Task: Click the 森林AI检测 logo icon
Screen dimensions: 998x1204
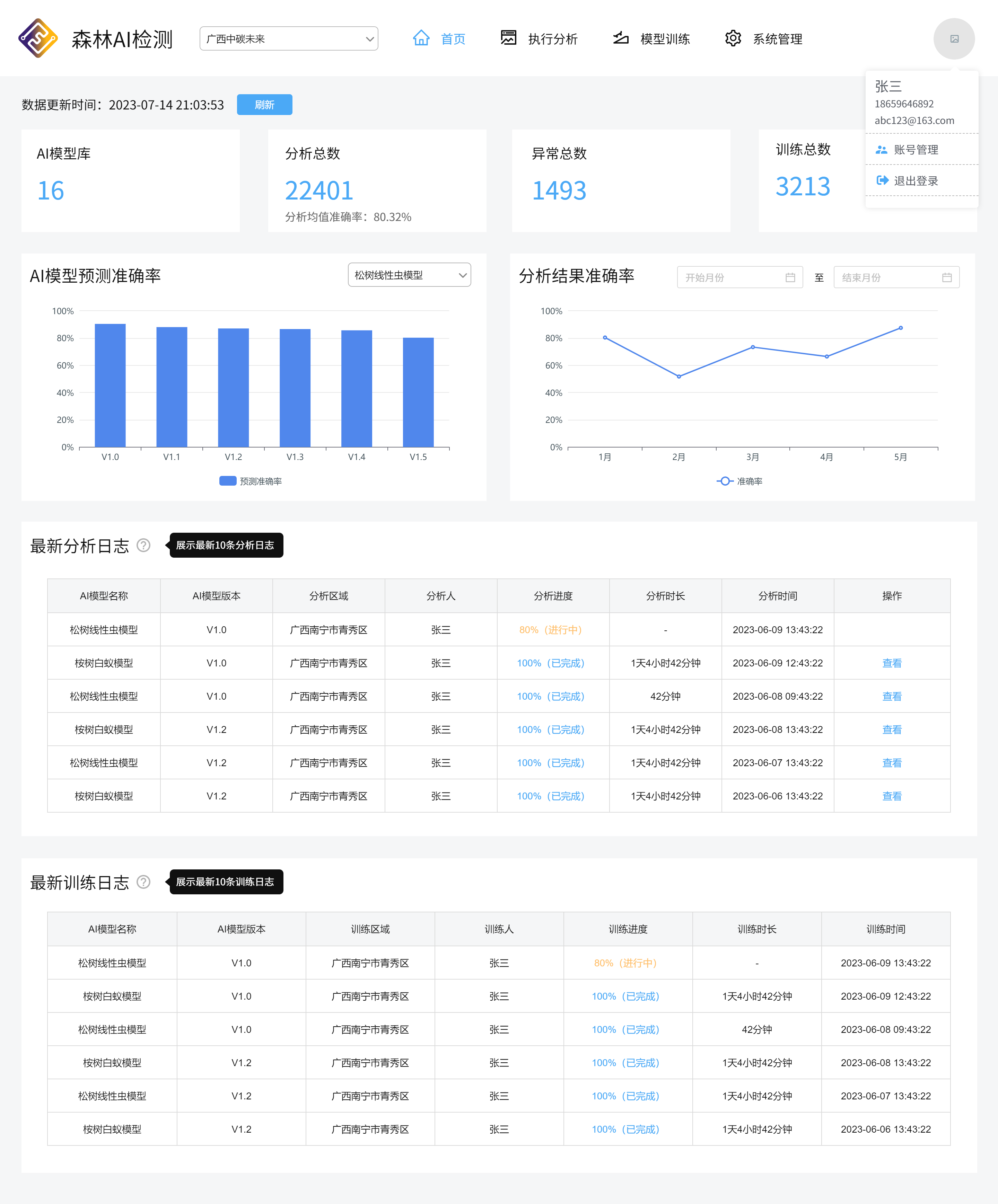Action: [38, 38]
